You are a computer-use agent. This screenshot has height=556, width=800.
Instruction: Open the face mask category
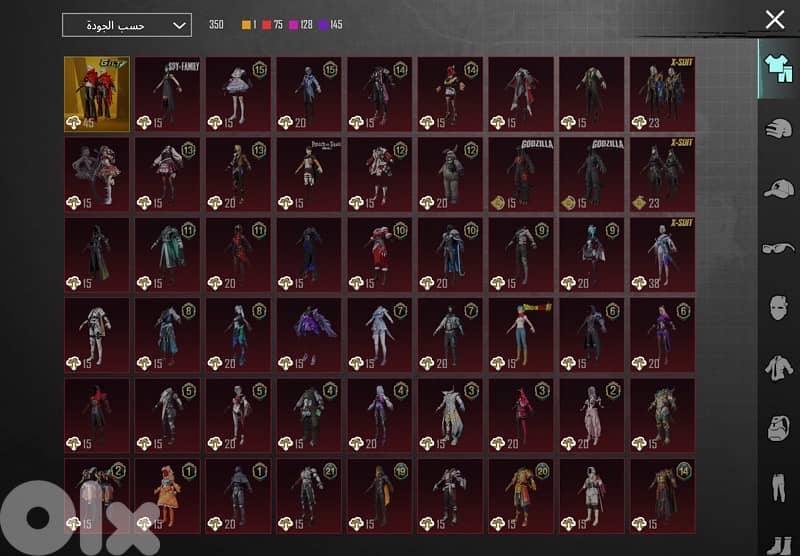click(x=777, y=307)
